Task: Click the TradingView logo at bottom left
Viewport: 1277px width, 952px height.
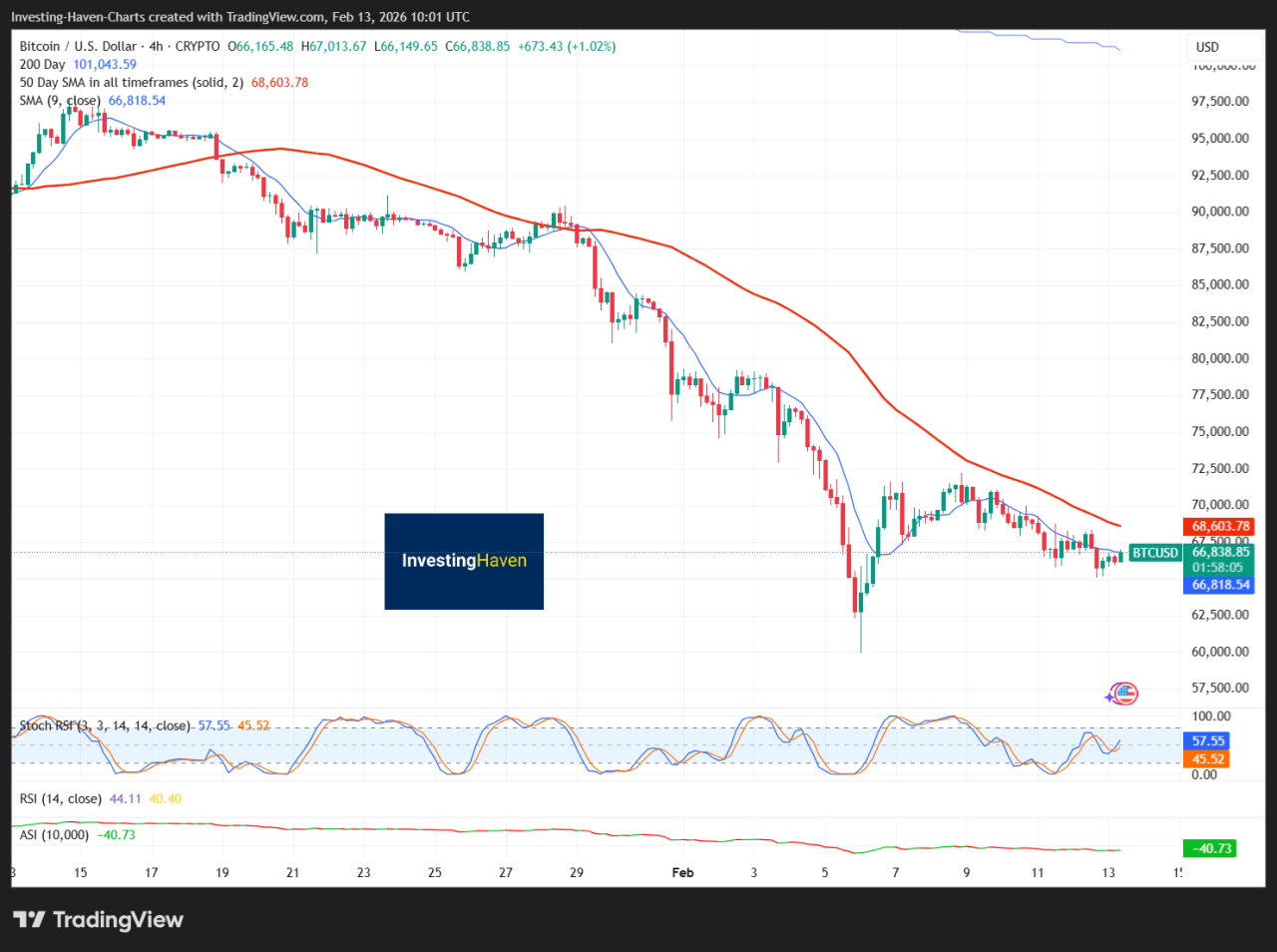Action: [x=97, y=919]
